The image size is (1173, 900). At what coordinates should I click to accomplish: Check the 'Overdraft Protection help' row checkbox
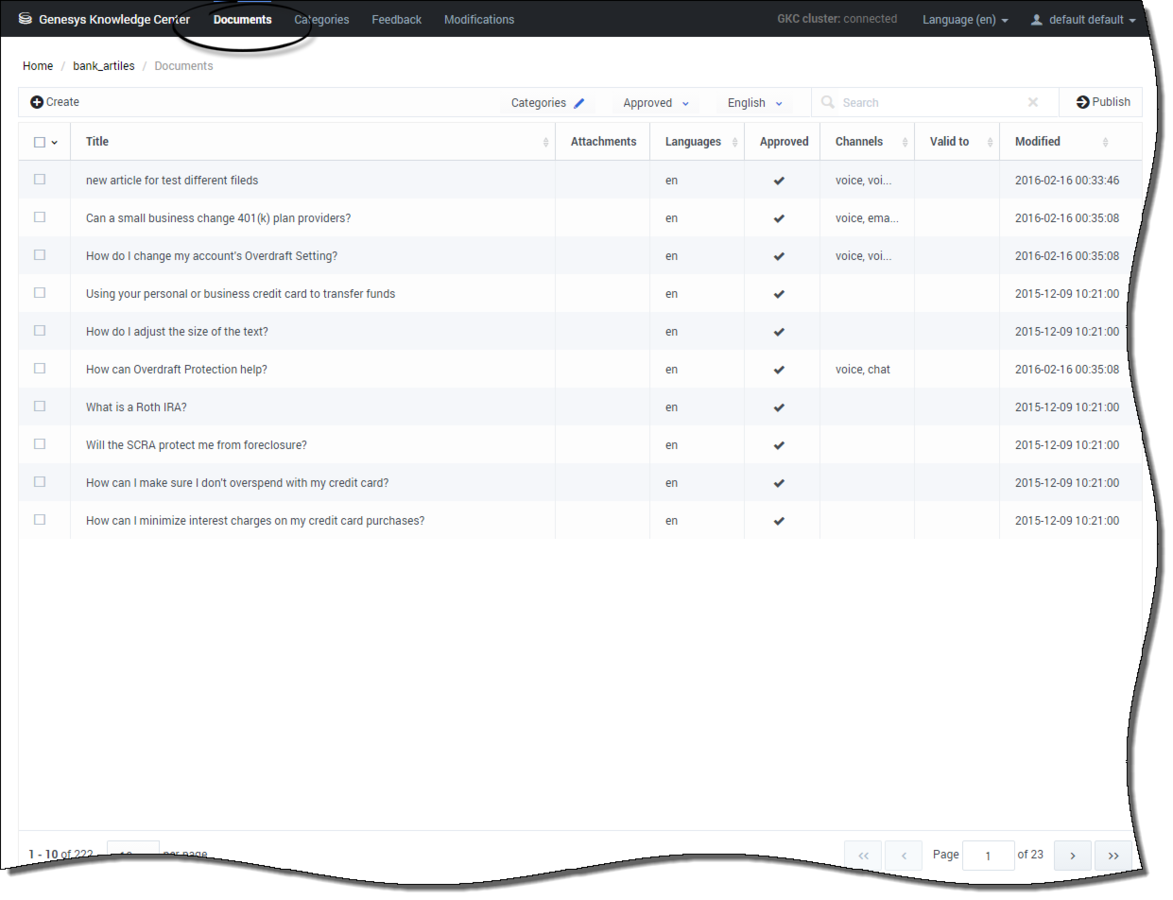(x=40, y=368)
